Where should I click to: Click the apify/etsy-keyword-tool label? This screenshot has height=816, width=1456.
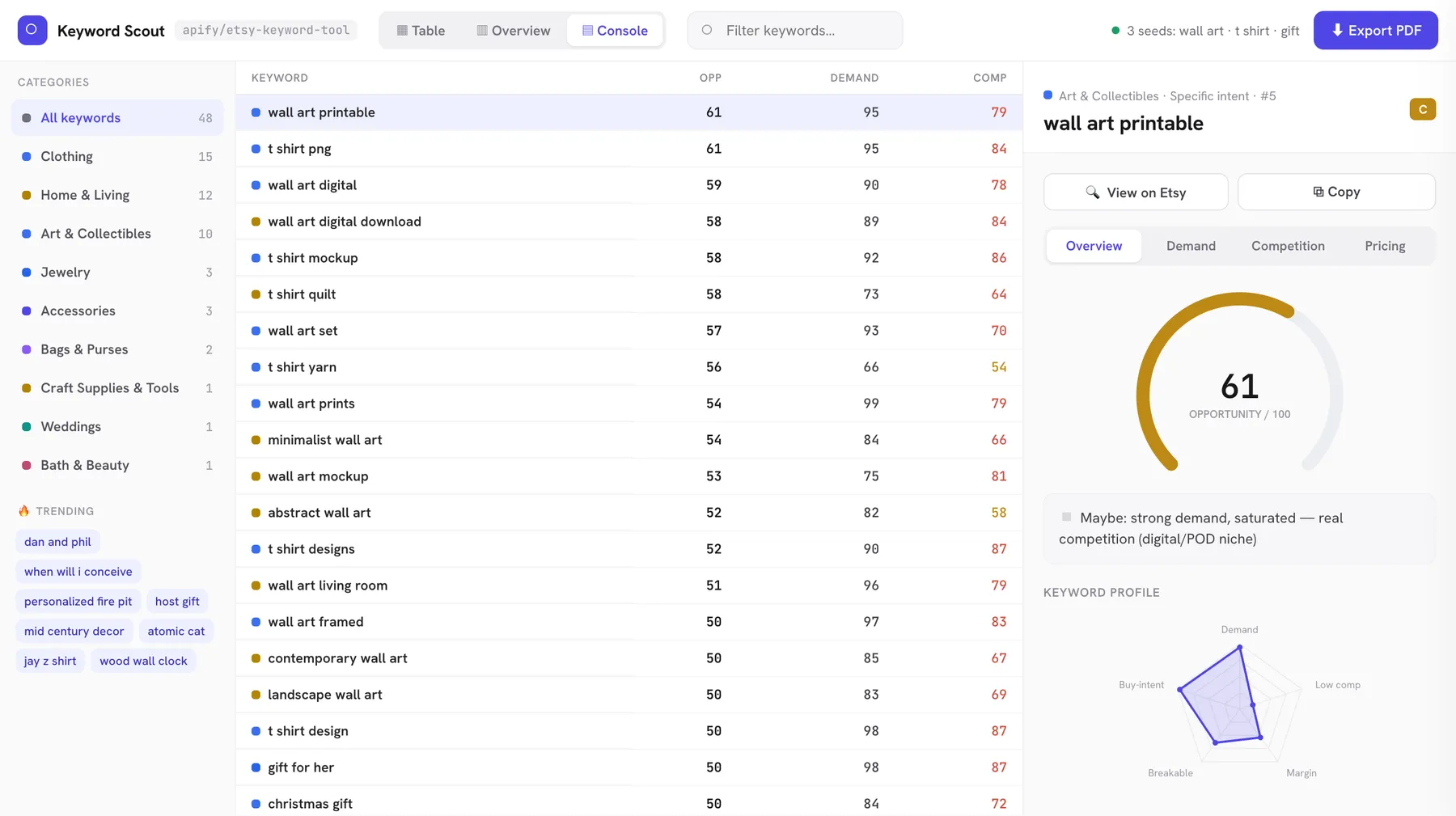[266, 31]
